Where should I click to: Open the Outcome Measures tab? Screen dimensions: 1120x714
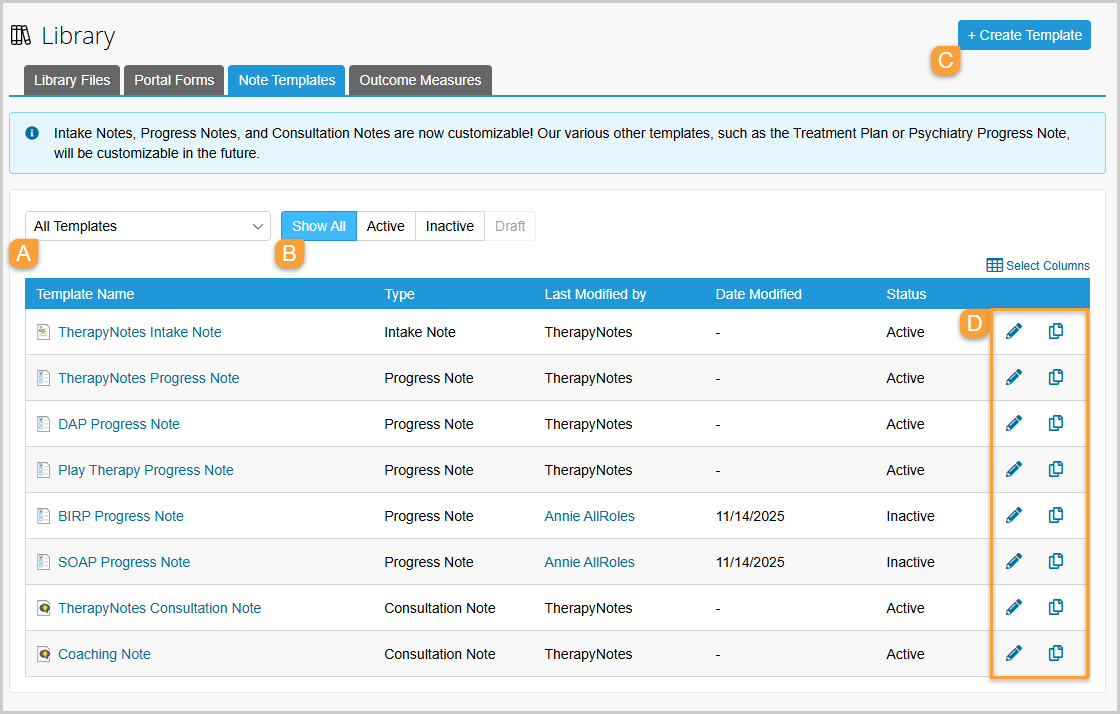pos(420,80)
